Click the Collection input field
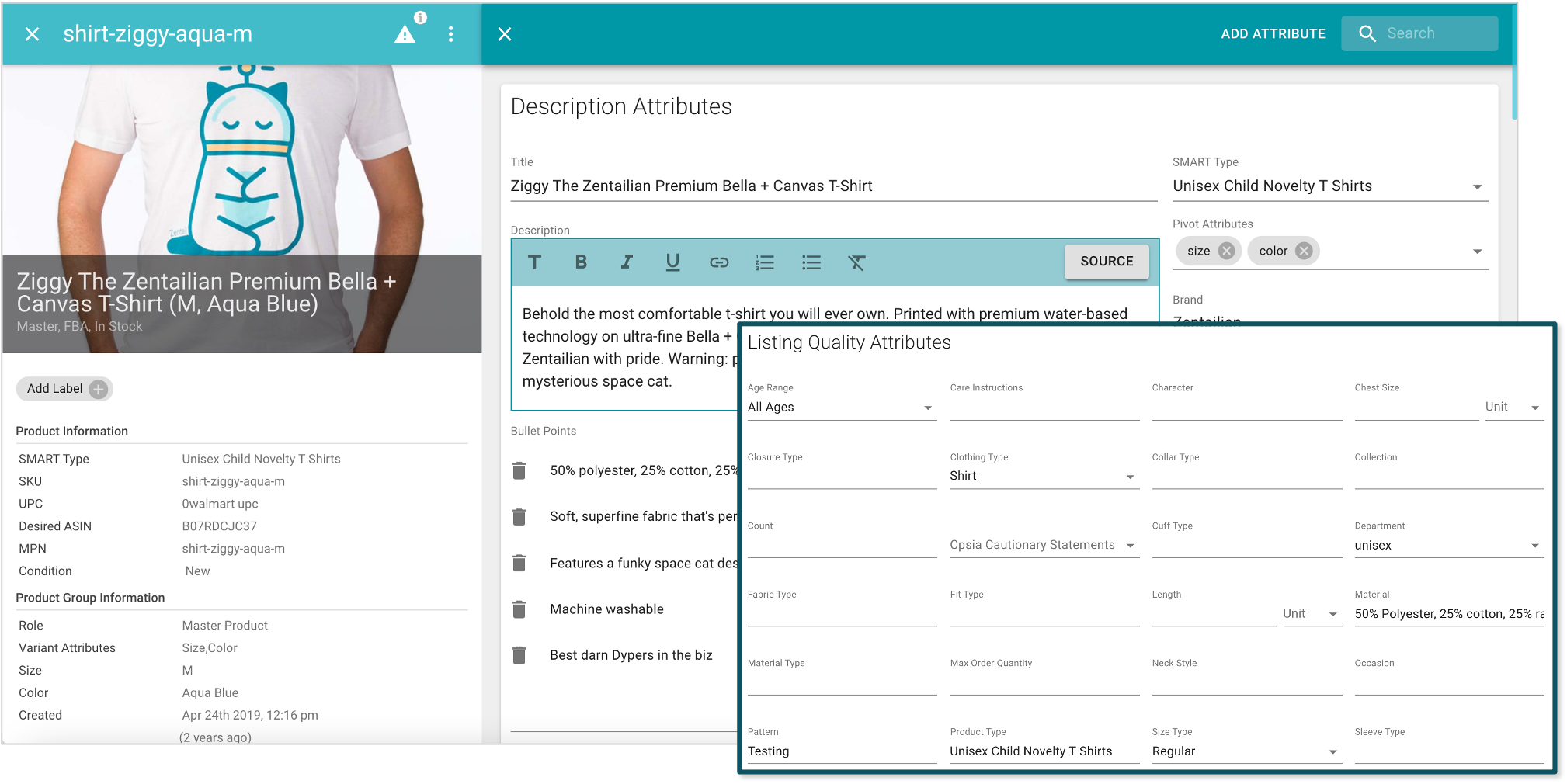 (x=1449, y=476)
